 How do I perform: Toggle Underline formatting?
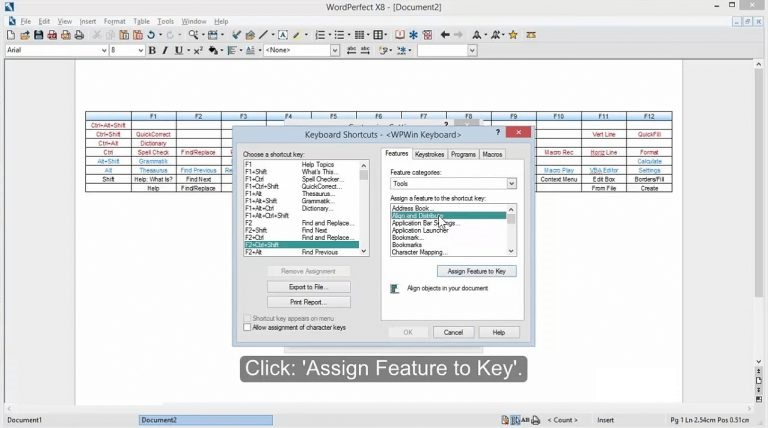179,50
